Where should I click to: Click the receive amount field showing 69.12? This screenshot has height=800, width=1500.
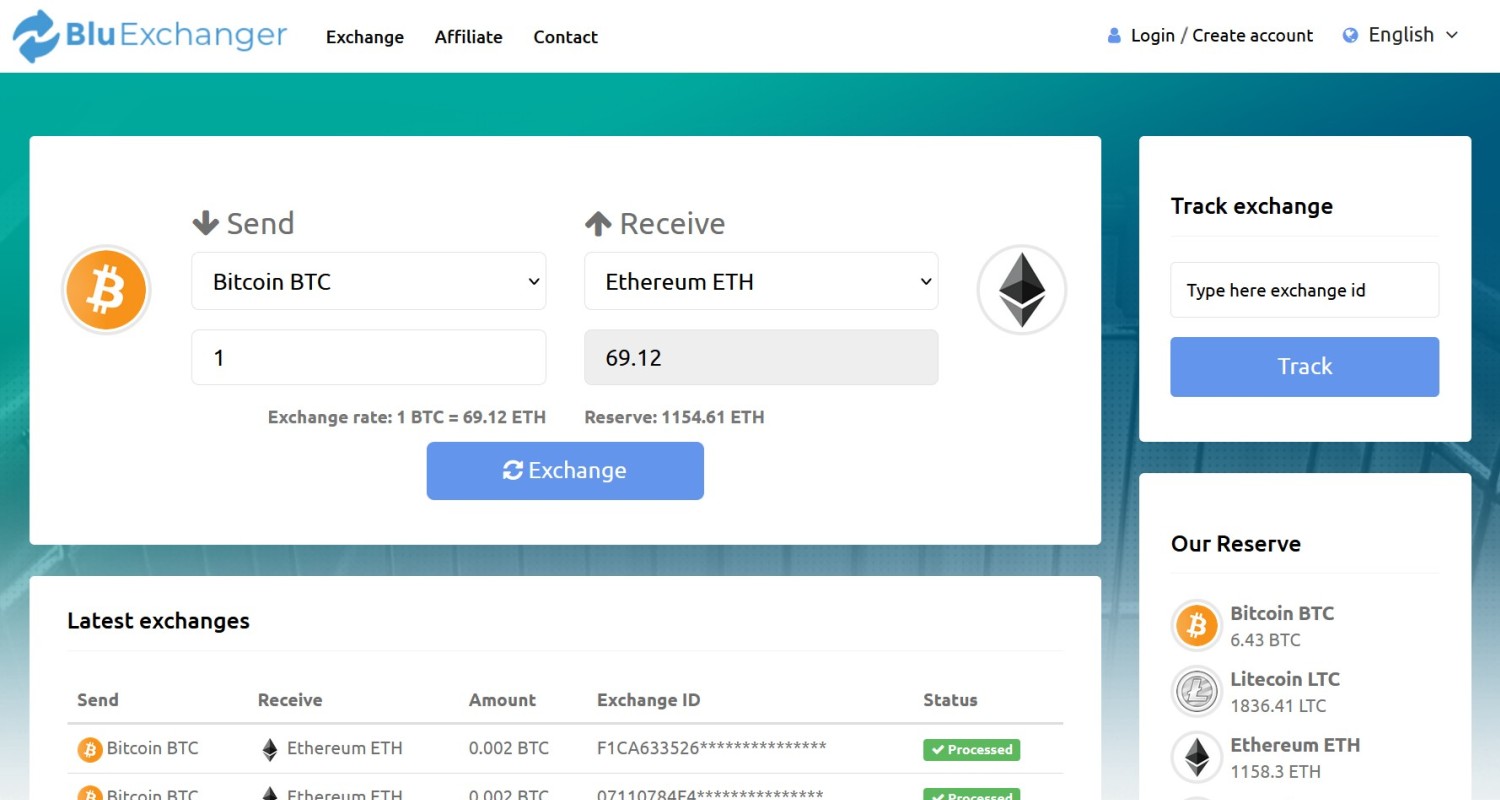(761, 357)
